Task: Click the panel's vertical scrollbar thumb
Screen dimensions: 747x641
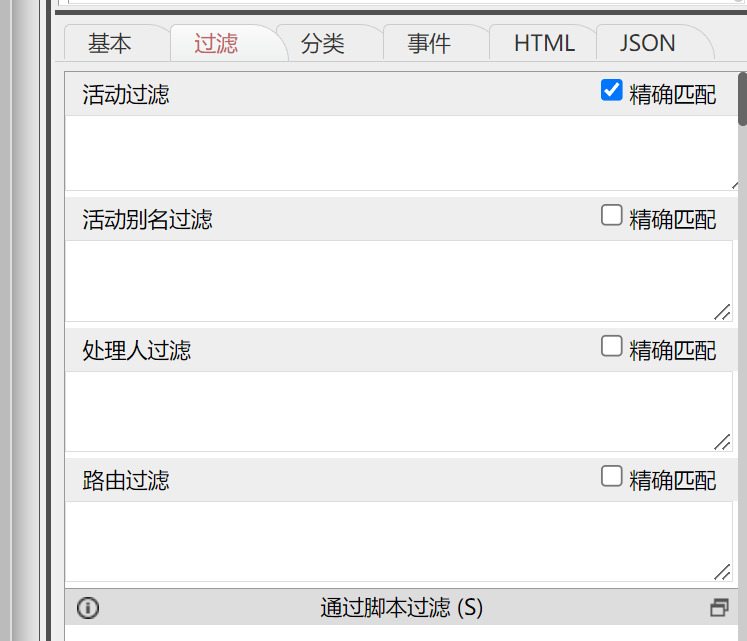Action: pos(742,100)
